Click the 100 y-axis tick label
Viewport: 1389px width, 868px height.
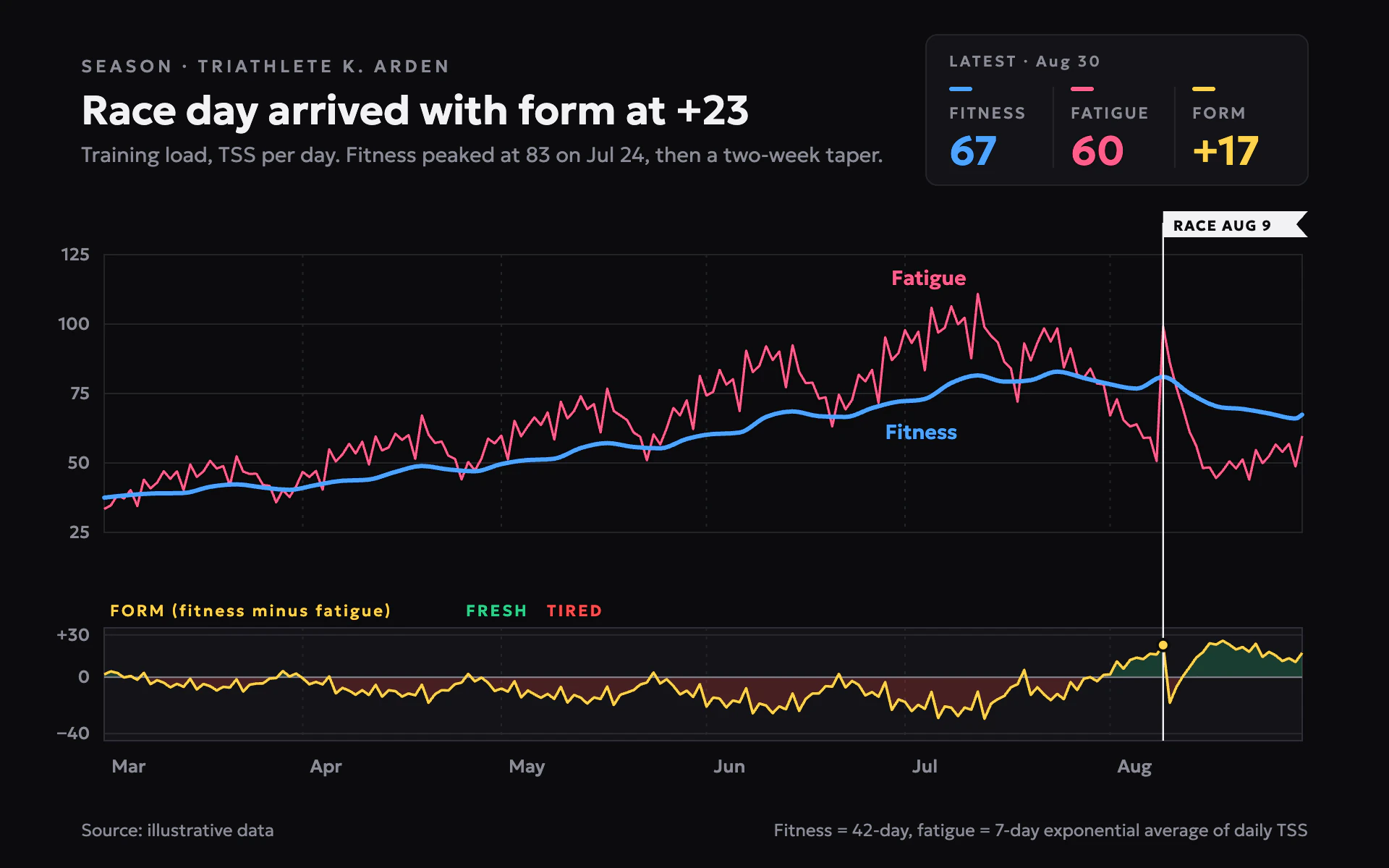click(74, 324)
